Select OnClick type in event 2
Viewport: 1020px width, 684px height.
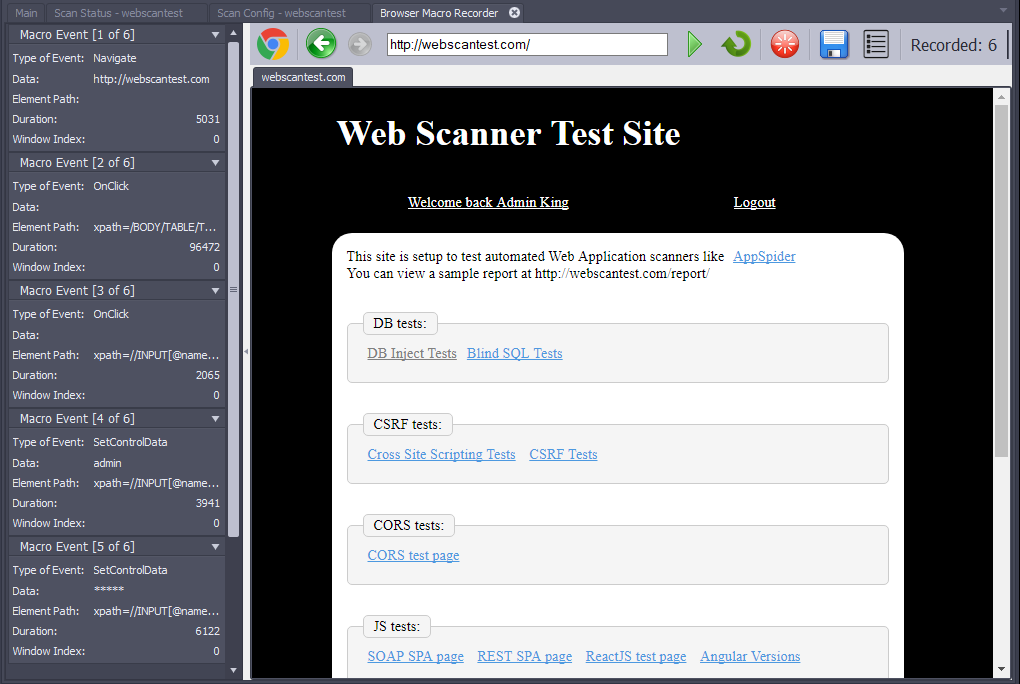pos(111,186)
